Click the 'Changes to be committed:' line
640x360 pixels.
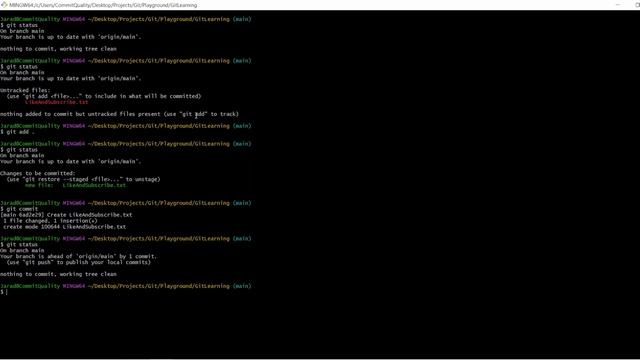click(x=38, y=173)
